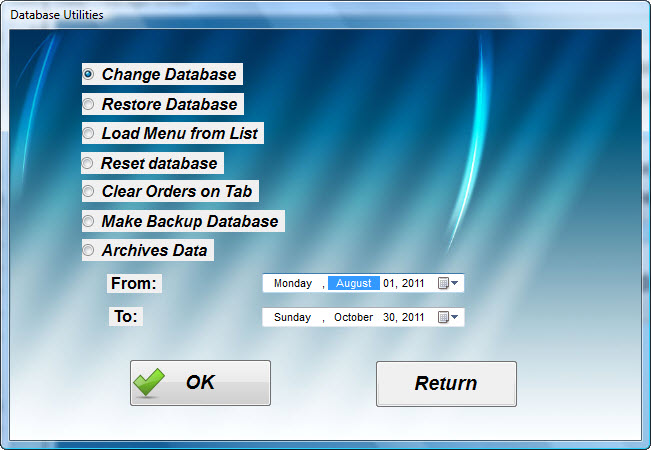Viewport: 651px width, 450px height.
Task: Pick the Reset database radio button
Action: click(x=88, y=163)
